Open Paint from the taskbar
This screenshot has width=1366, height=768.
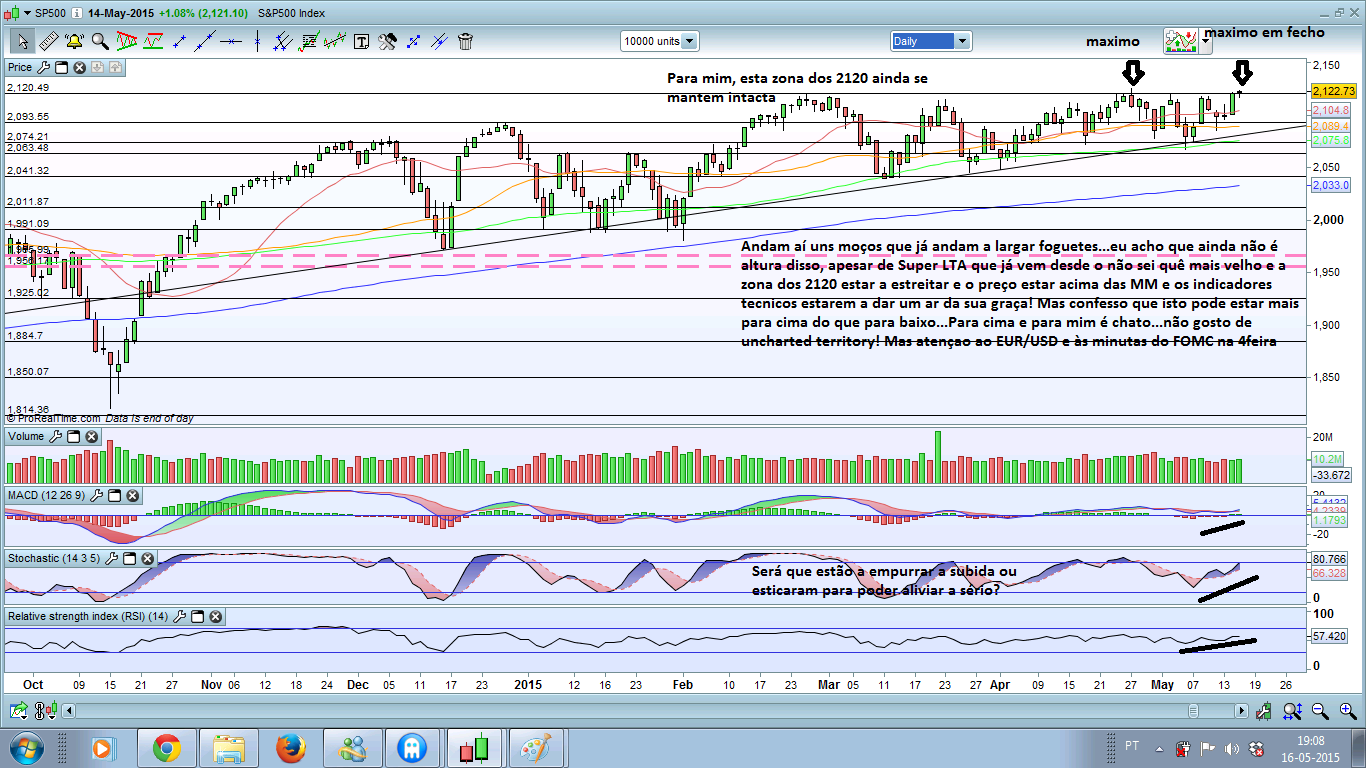click(x=538, y=748)
